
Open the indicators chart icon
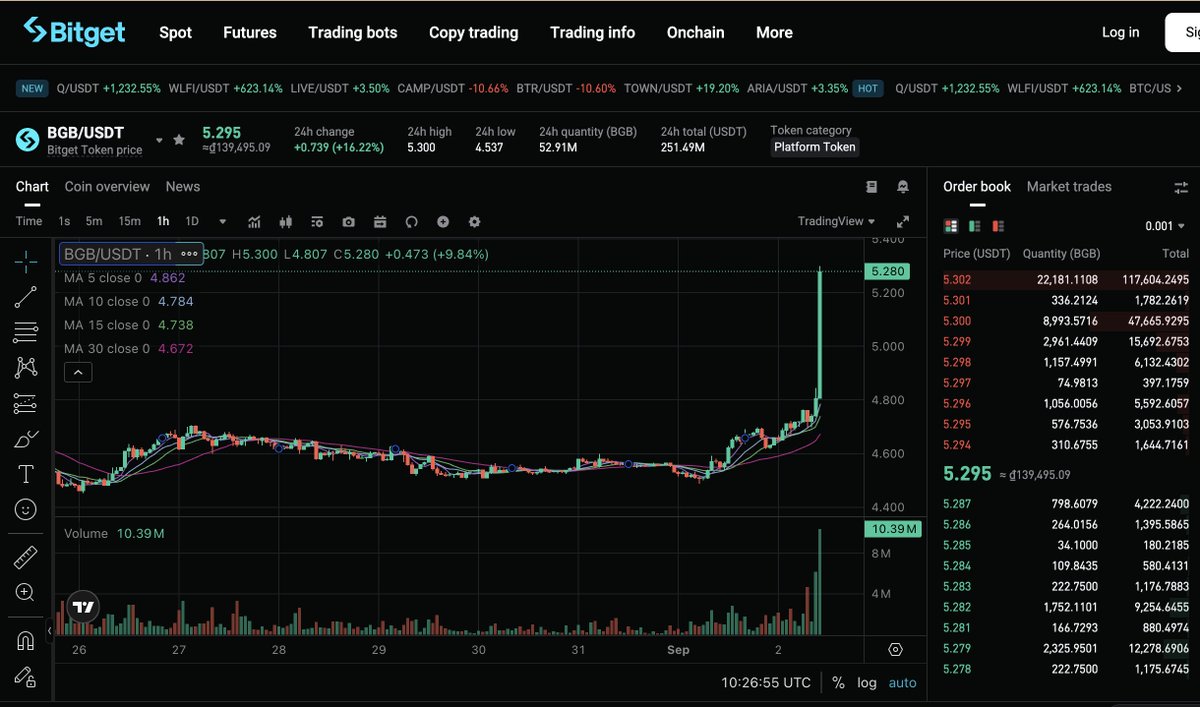(255, 221)
